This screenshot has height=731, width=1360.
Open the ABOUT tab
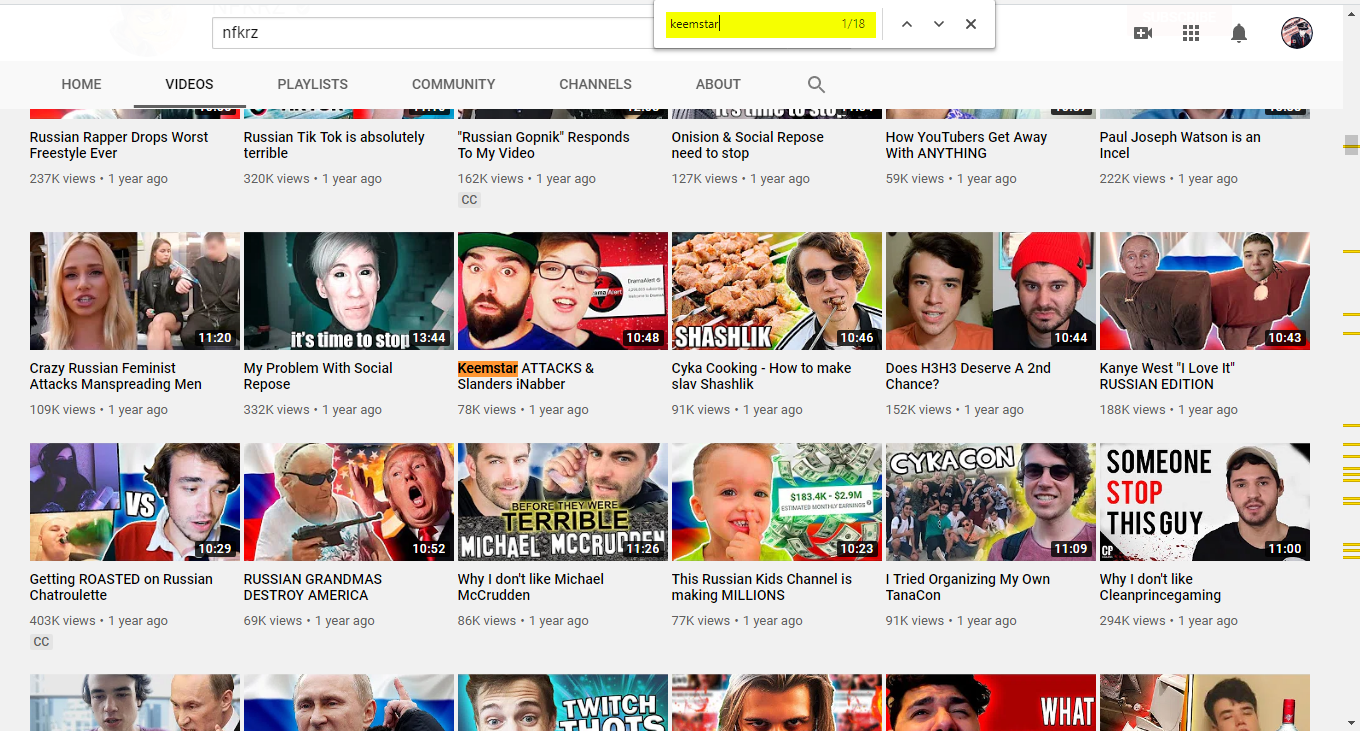(x=718, y=84)
